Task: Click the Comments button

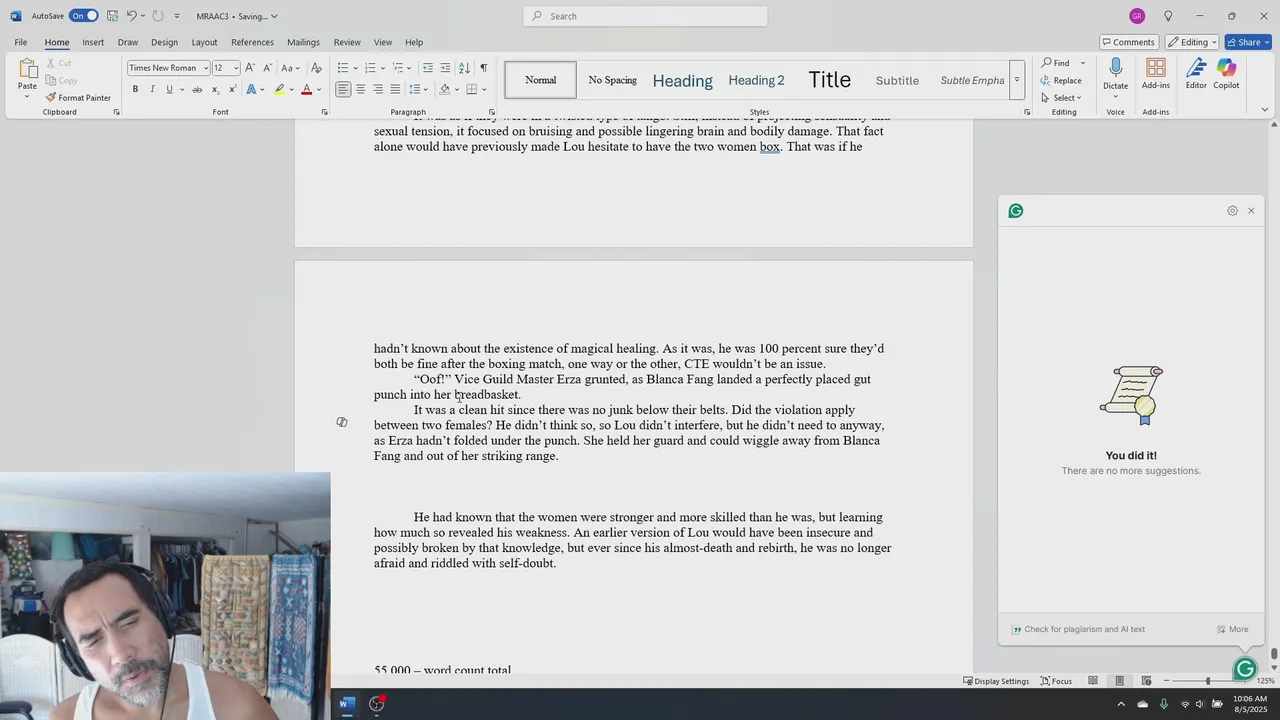Action: [1129, 42]
